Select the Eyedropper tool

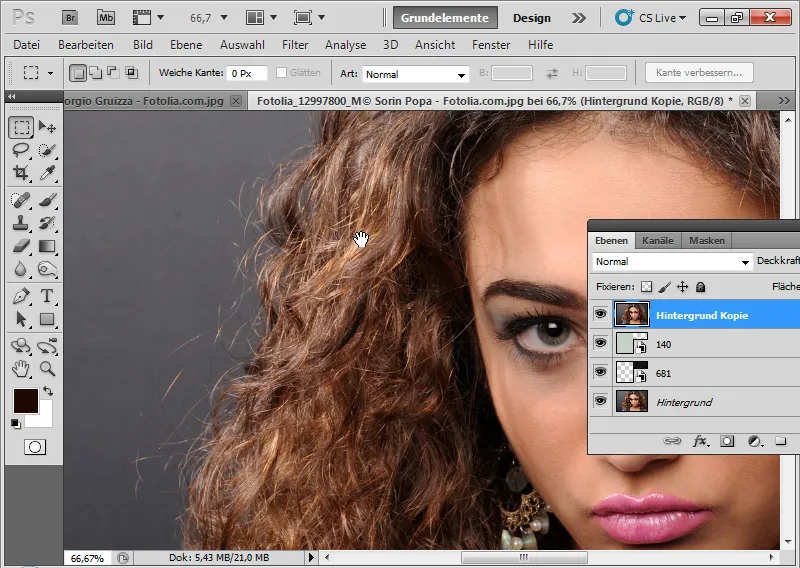click(x=47, y=172)
